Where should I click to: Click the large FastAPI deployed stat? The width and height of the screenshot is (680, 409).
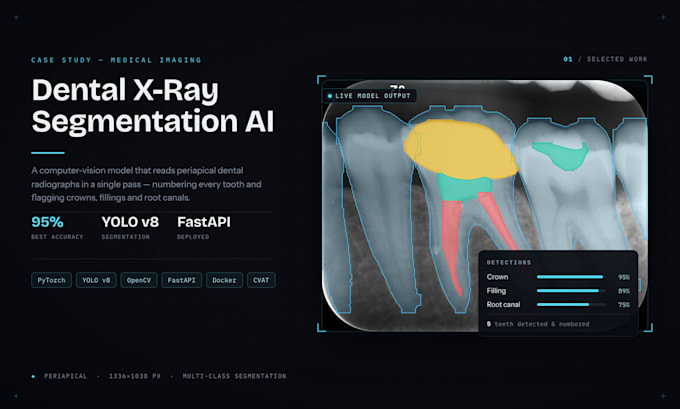pos(204,227)
